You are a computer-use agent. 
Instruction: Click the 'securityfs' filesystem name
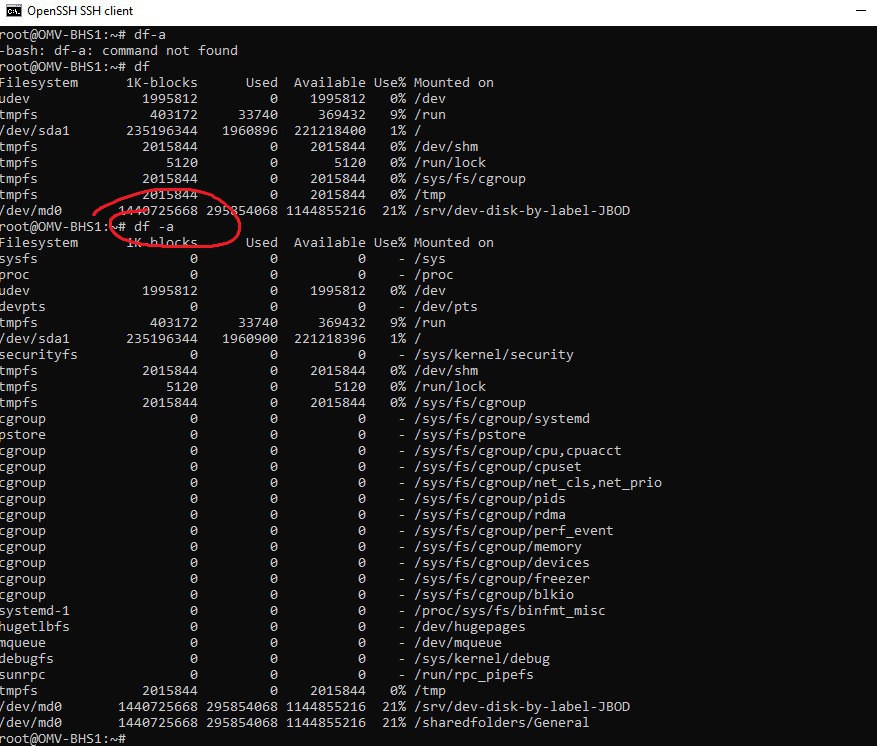39,355
